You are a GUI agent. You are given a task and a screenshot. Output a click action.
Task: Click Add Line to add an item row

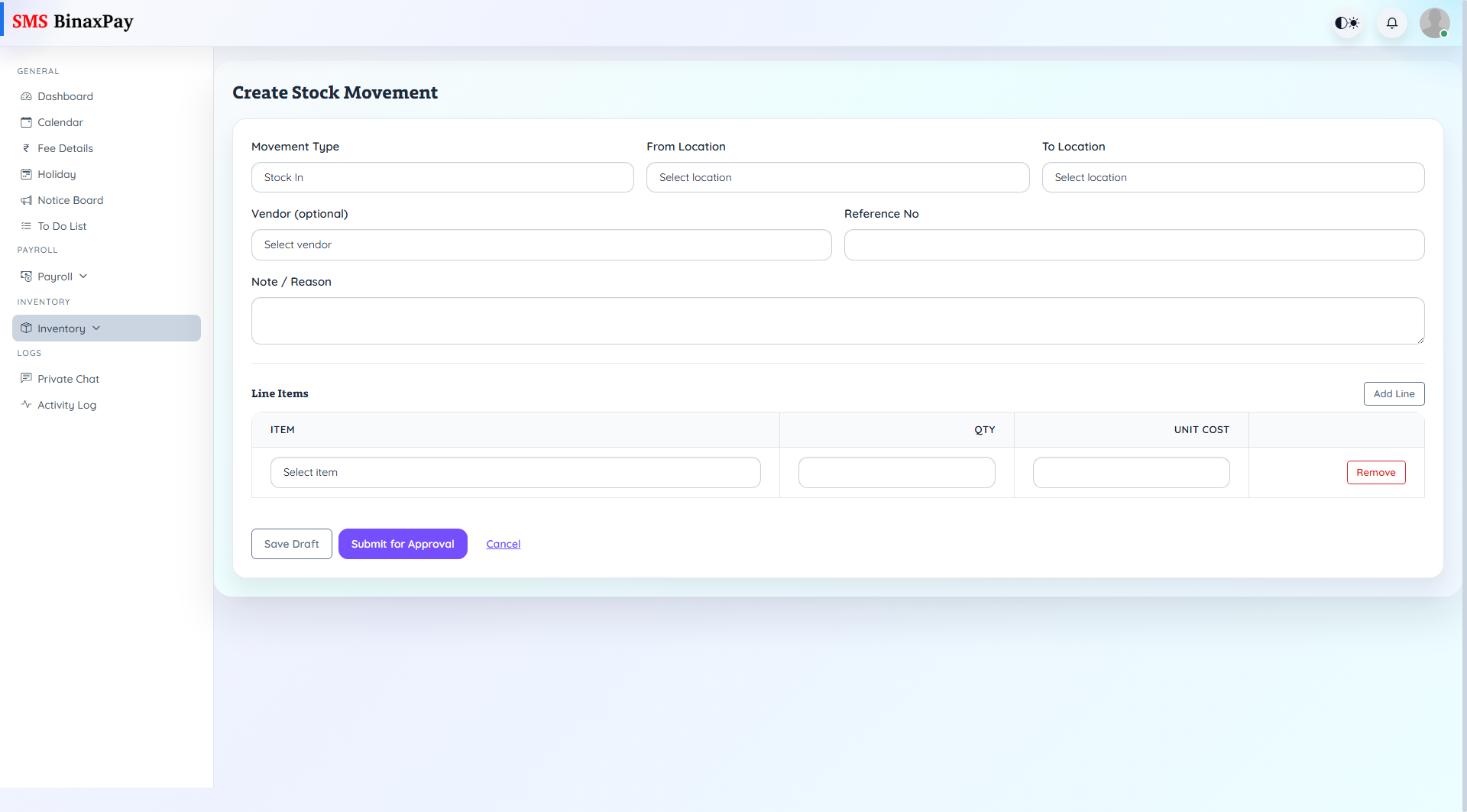point(1394,393)
